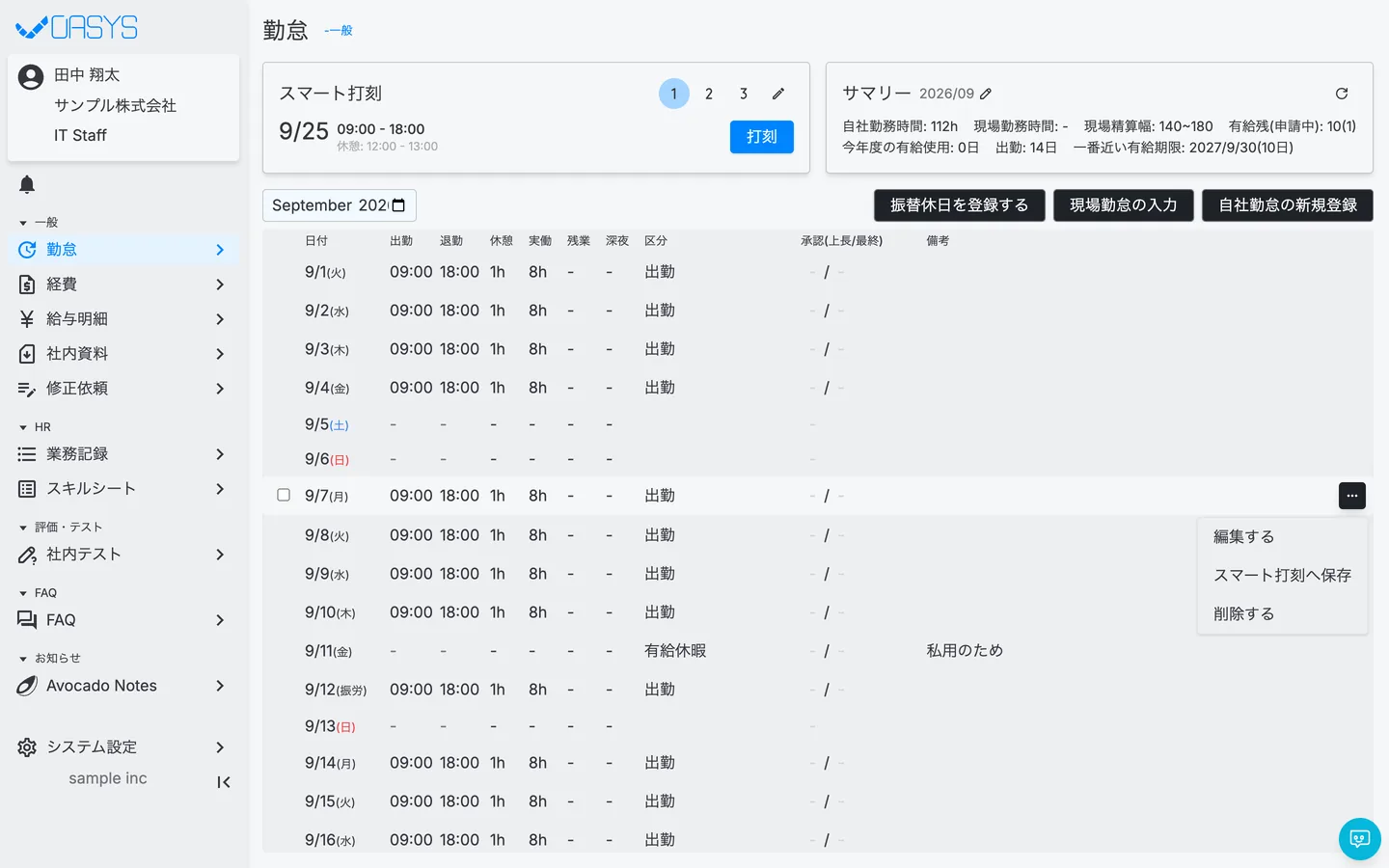Viewport: 1389px width, 868px height.
Task: Collapse the 評価・テスト section
Action: [x=60, y=528]
